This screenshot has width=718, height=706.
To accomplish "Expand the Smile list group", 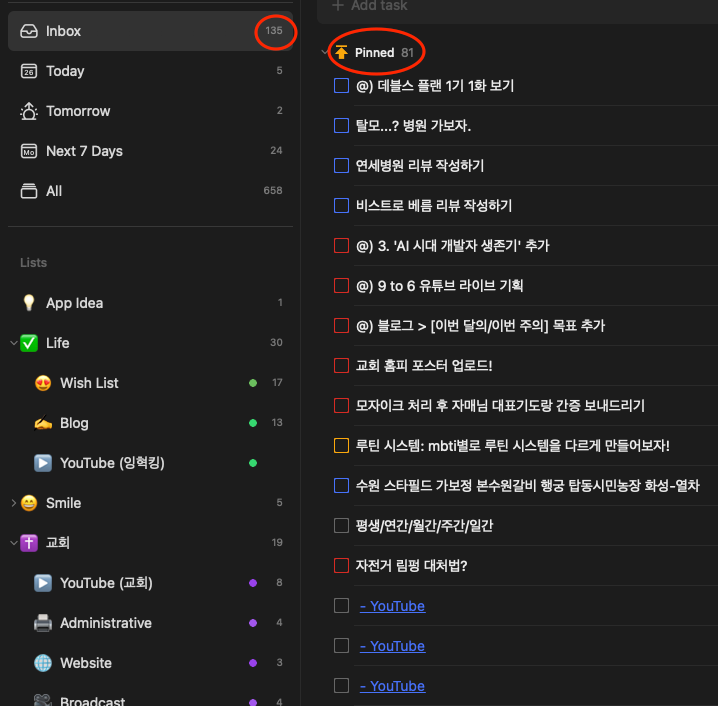I will pos(14,503).
